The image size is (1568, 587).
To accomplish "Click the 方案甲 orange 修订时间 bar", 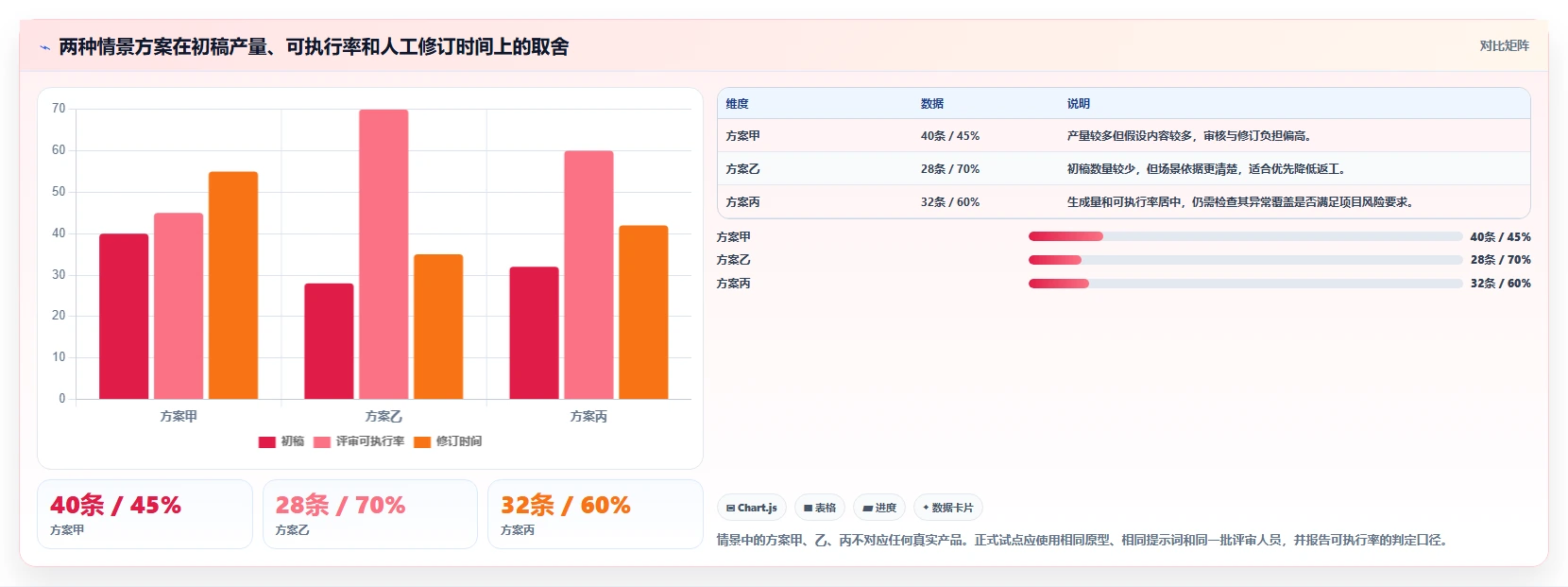I will [x=233, y=285].
